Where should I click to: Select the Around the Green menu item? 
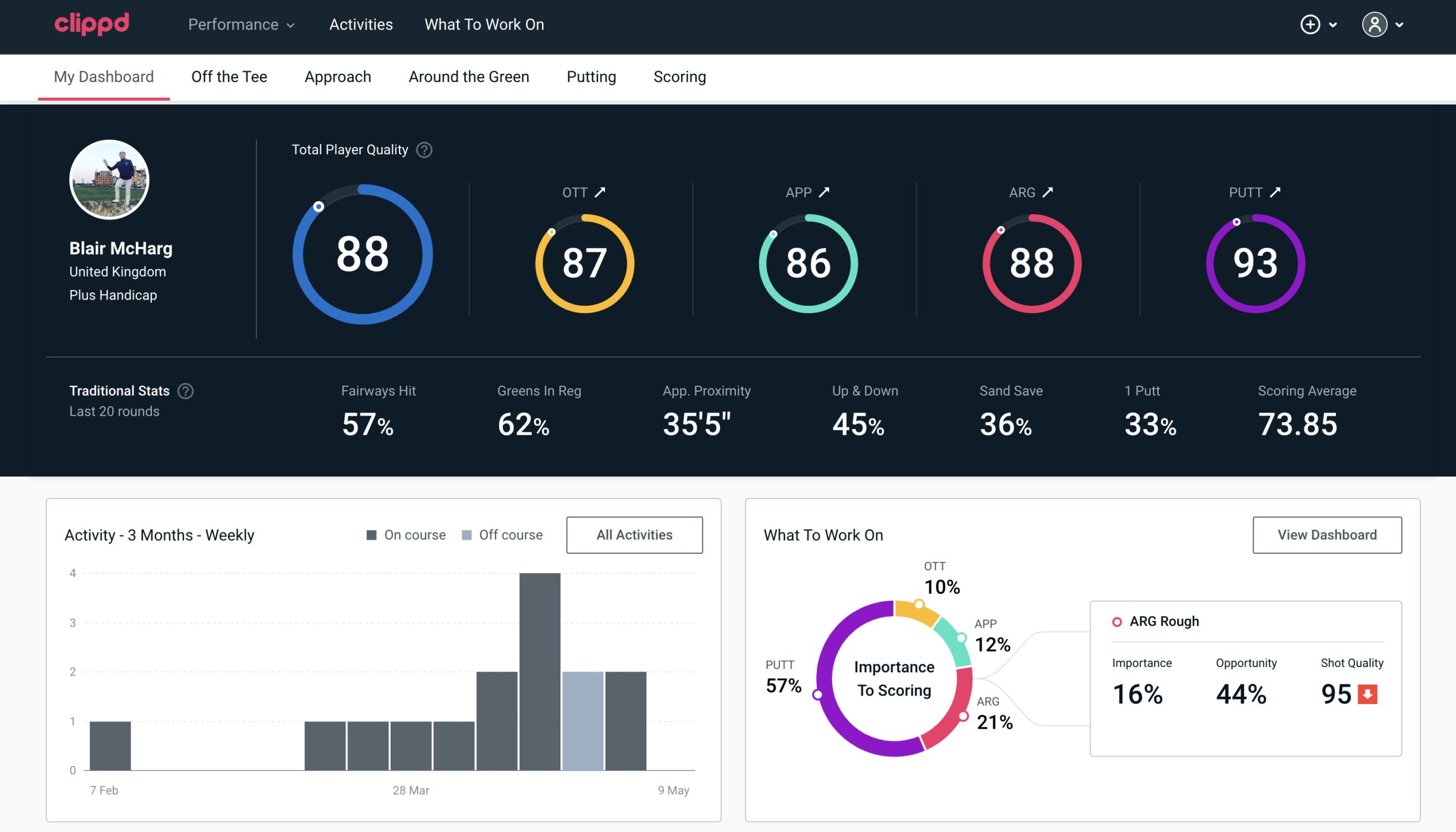pyautogui.click(x=468, y=76)
